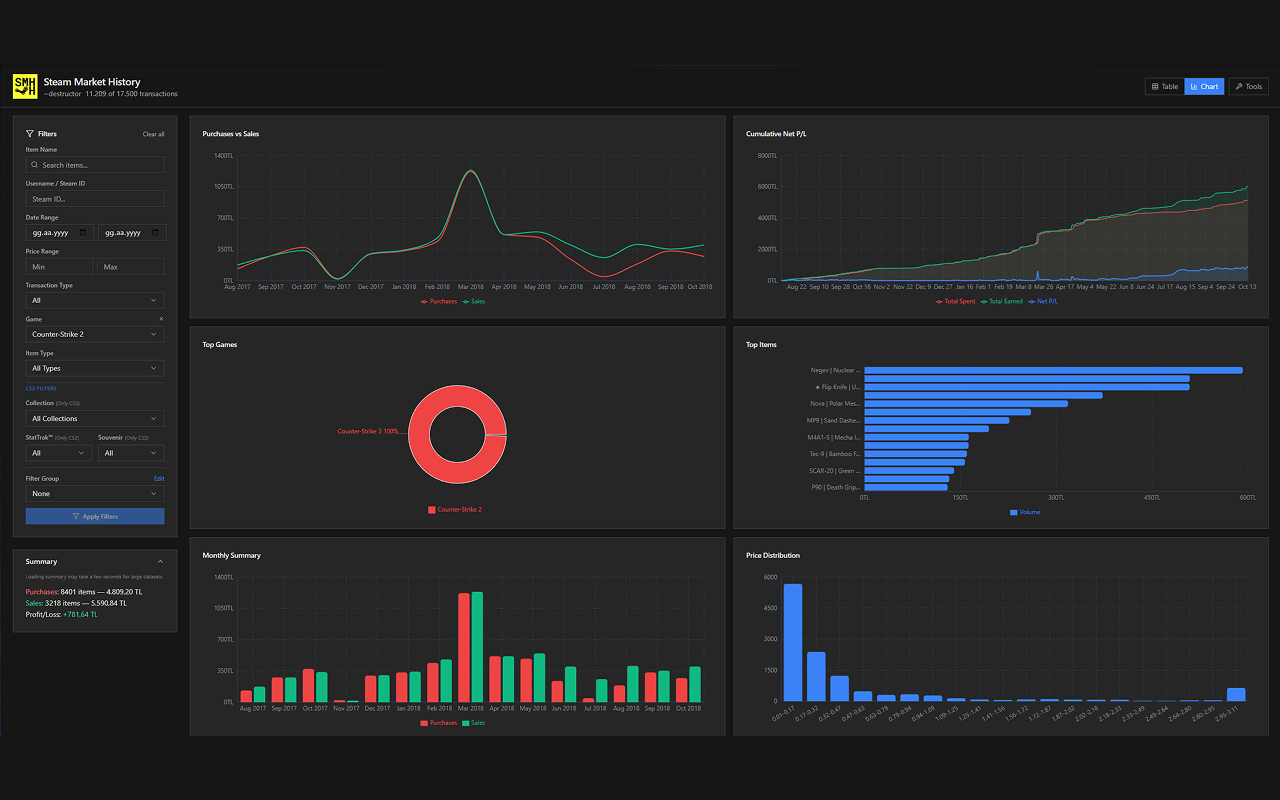Open the Tools tab
This screenshot has height=800, width=1280.
1248,87
